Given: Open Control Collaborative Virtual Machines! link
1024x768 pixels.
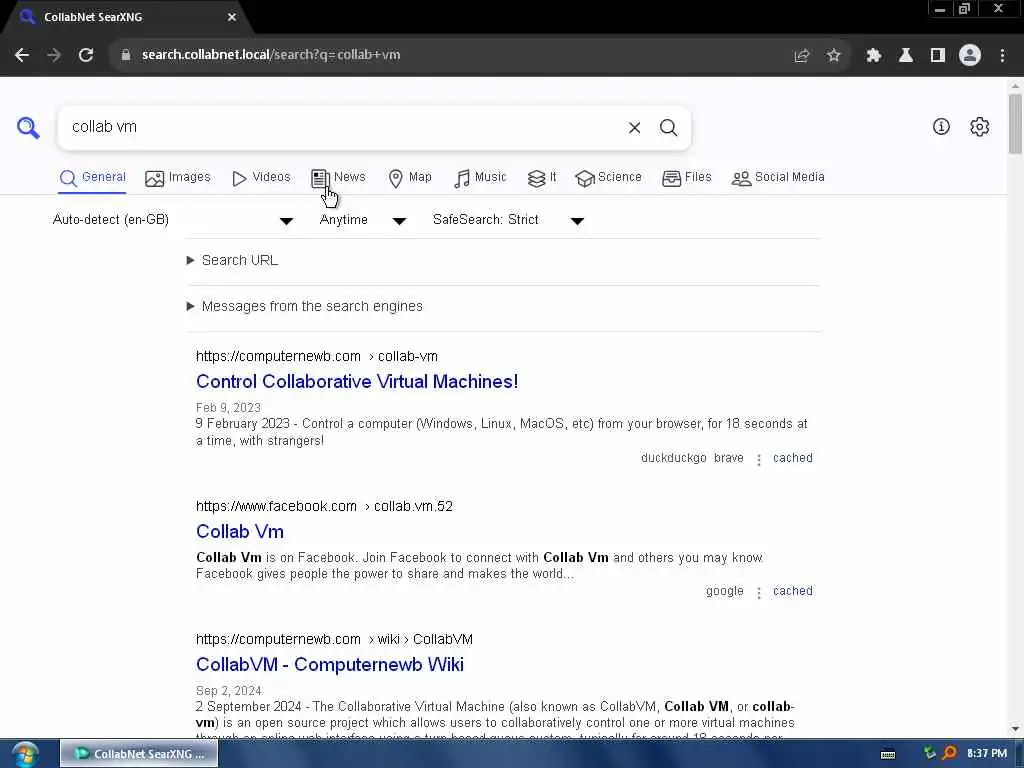Looking at the screenshot, I should tap(357, 381).
